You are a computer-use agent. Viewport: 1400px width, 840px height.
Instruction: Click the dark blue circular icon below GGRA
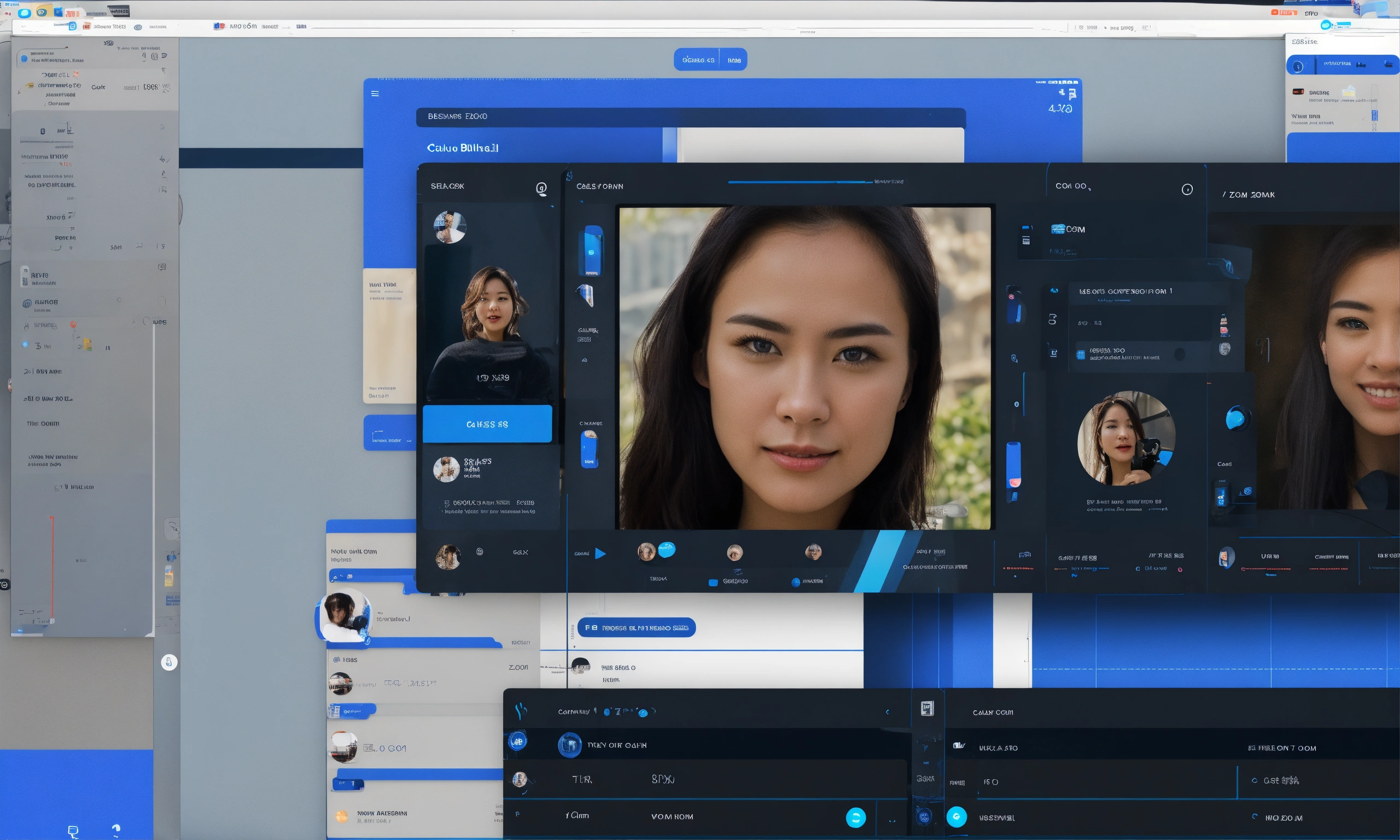pyautogui.click(x=925, y=816)
